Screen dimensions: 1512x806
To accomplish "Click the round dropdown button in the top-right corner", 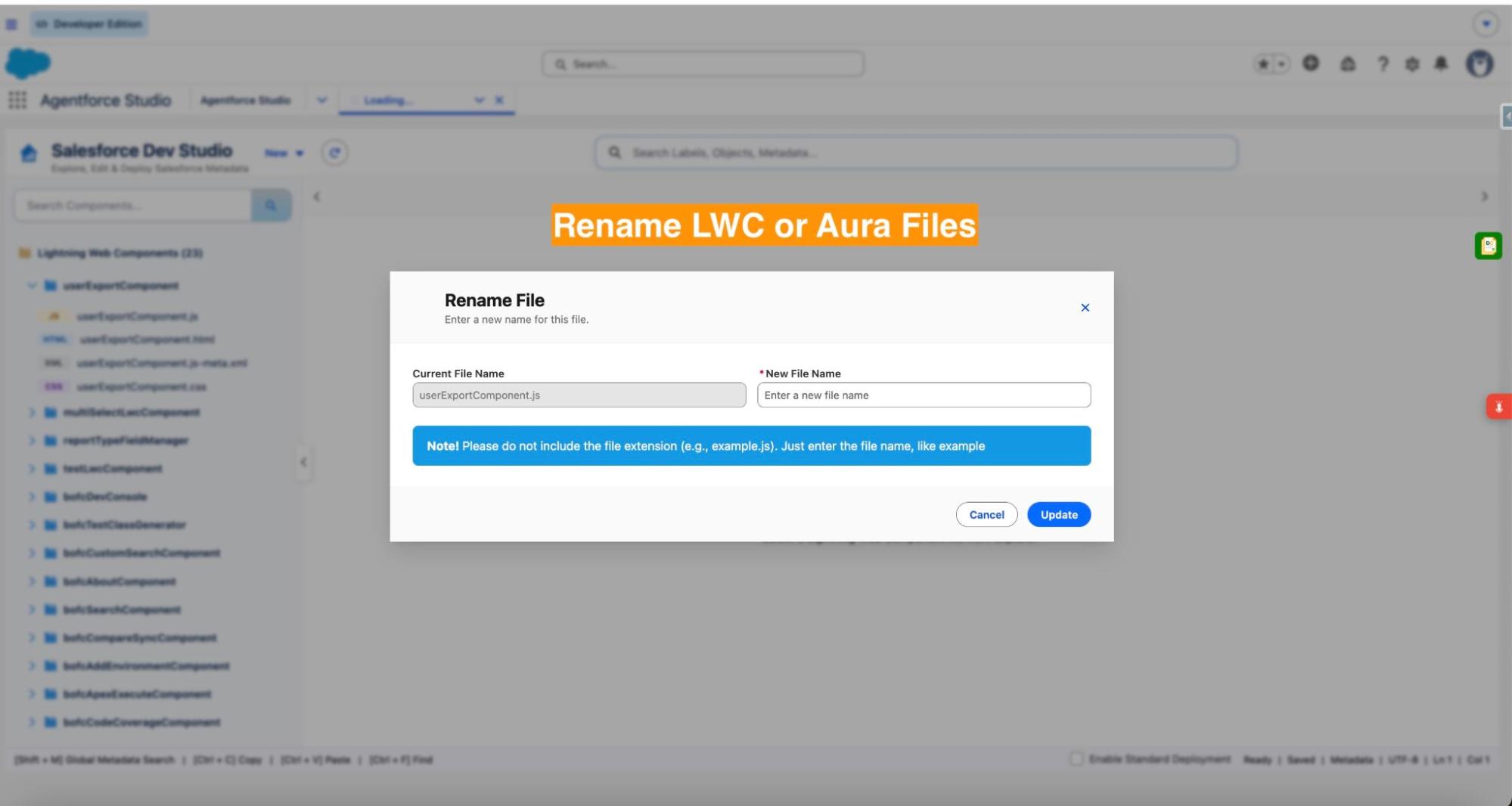I will tap(1486, 24).
